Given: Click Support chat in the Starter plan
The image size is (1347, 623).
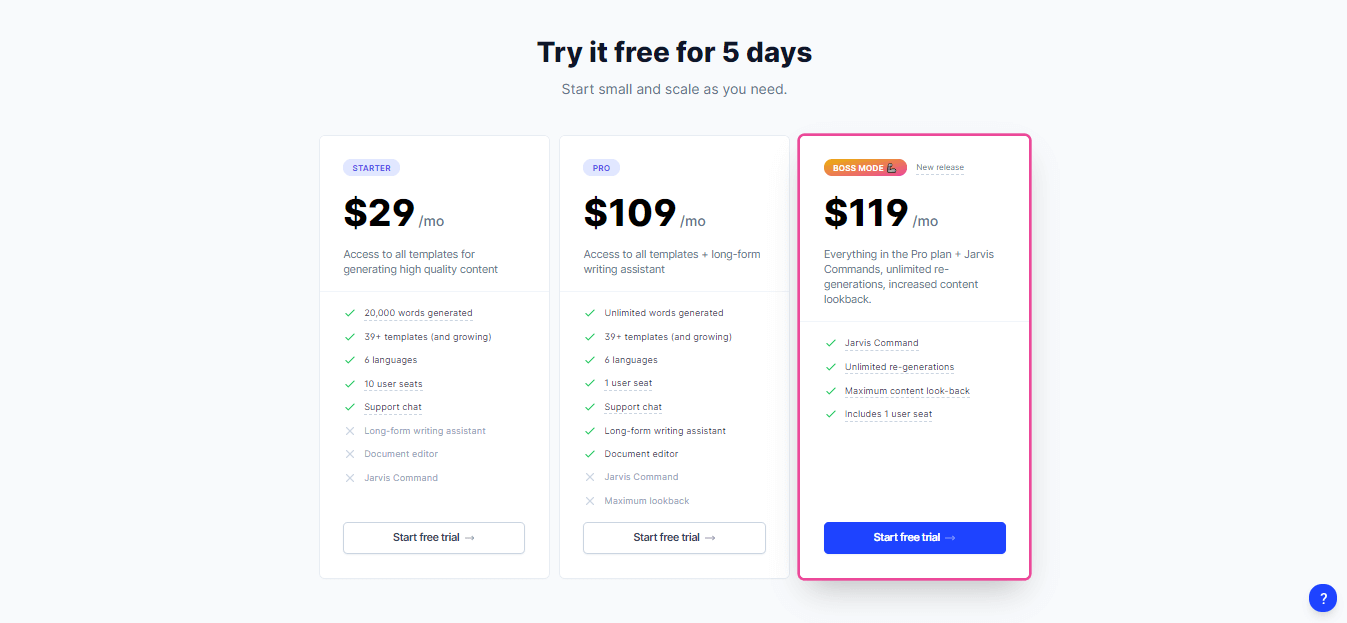Looking at the screenshot, I should [393, 407].
